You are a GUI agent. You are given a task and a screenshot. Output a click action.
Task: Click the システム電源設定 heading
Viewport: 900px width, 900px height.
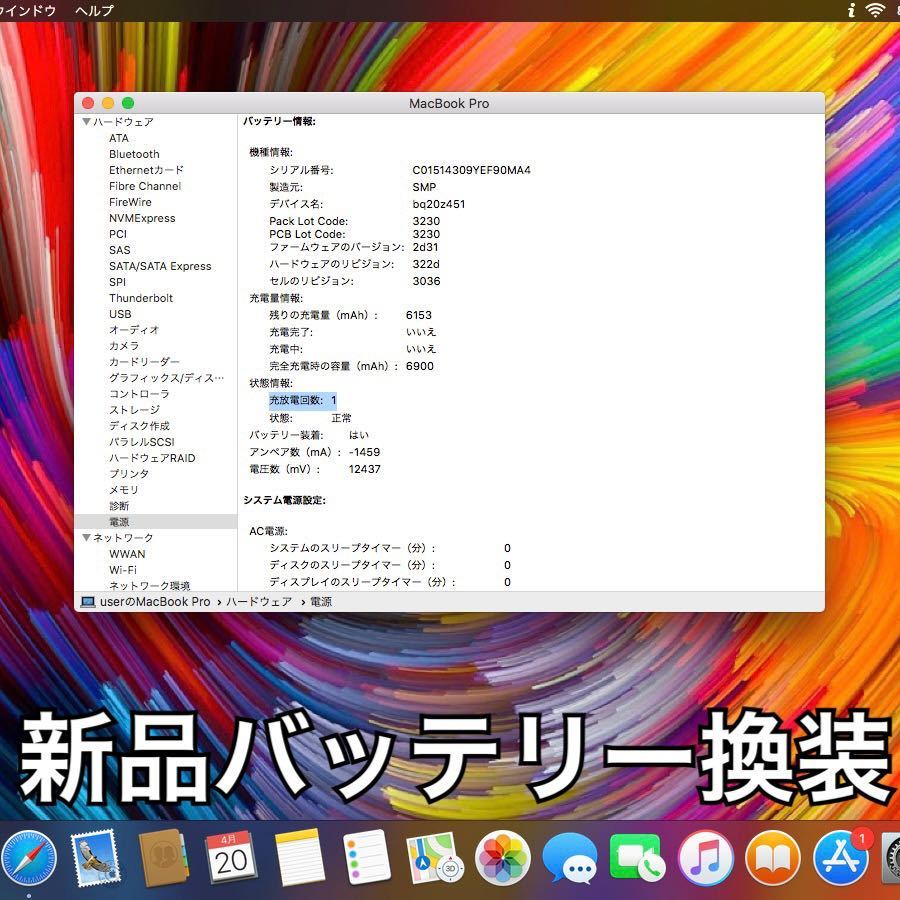284,501
